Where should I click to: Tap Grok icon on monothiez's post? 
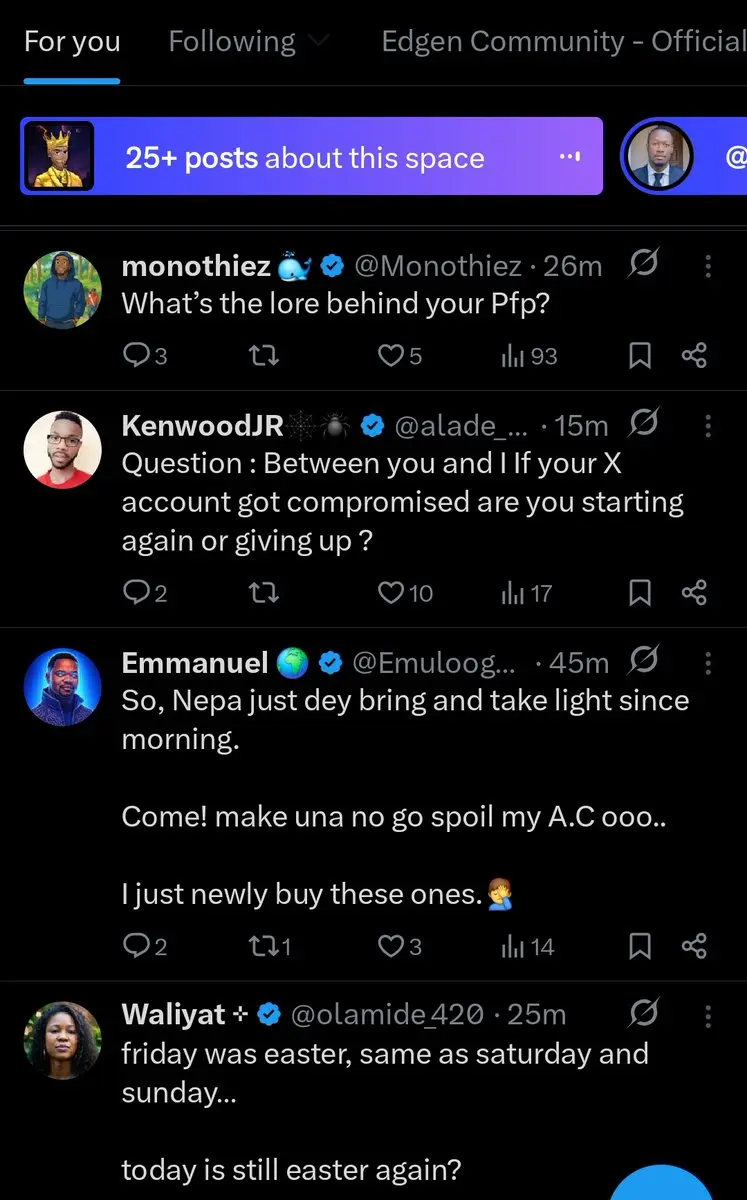point(644,265)
